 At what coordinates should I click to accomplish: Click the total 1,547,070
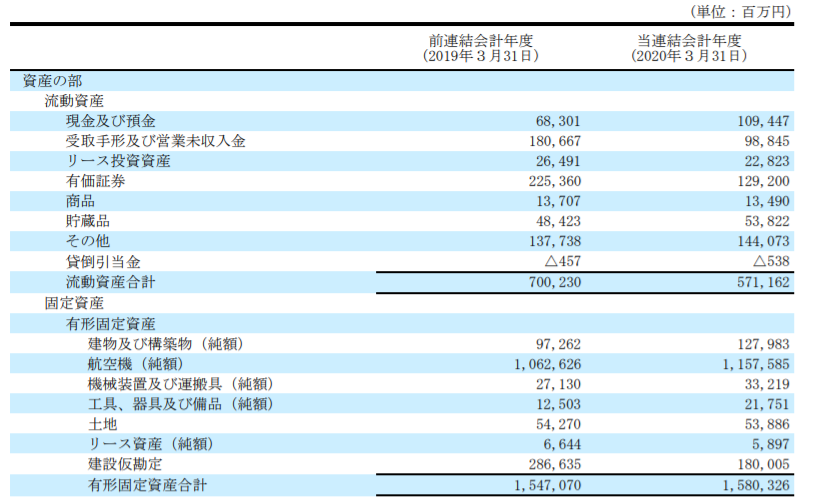click(x=547, y=485)
